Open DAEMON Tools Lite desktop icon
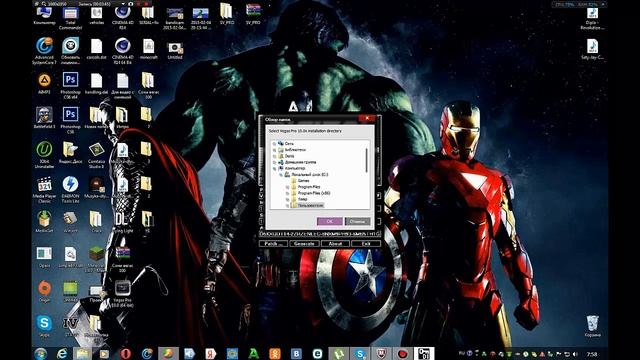The image size is (640, 360). coord(70,190)
